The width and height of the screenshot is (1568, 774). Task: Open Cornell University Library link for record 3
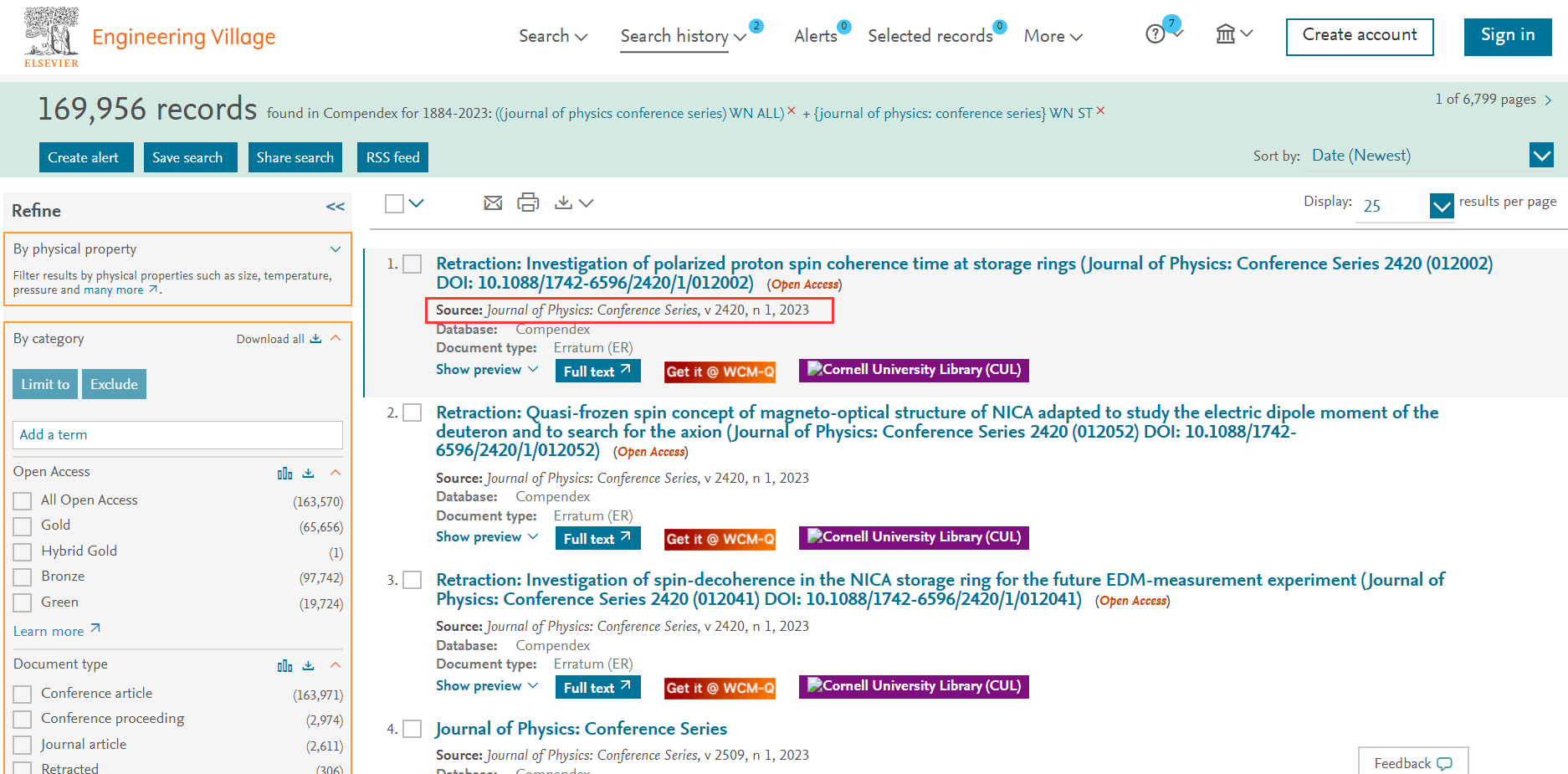tap(914, 686)
